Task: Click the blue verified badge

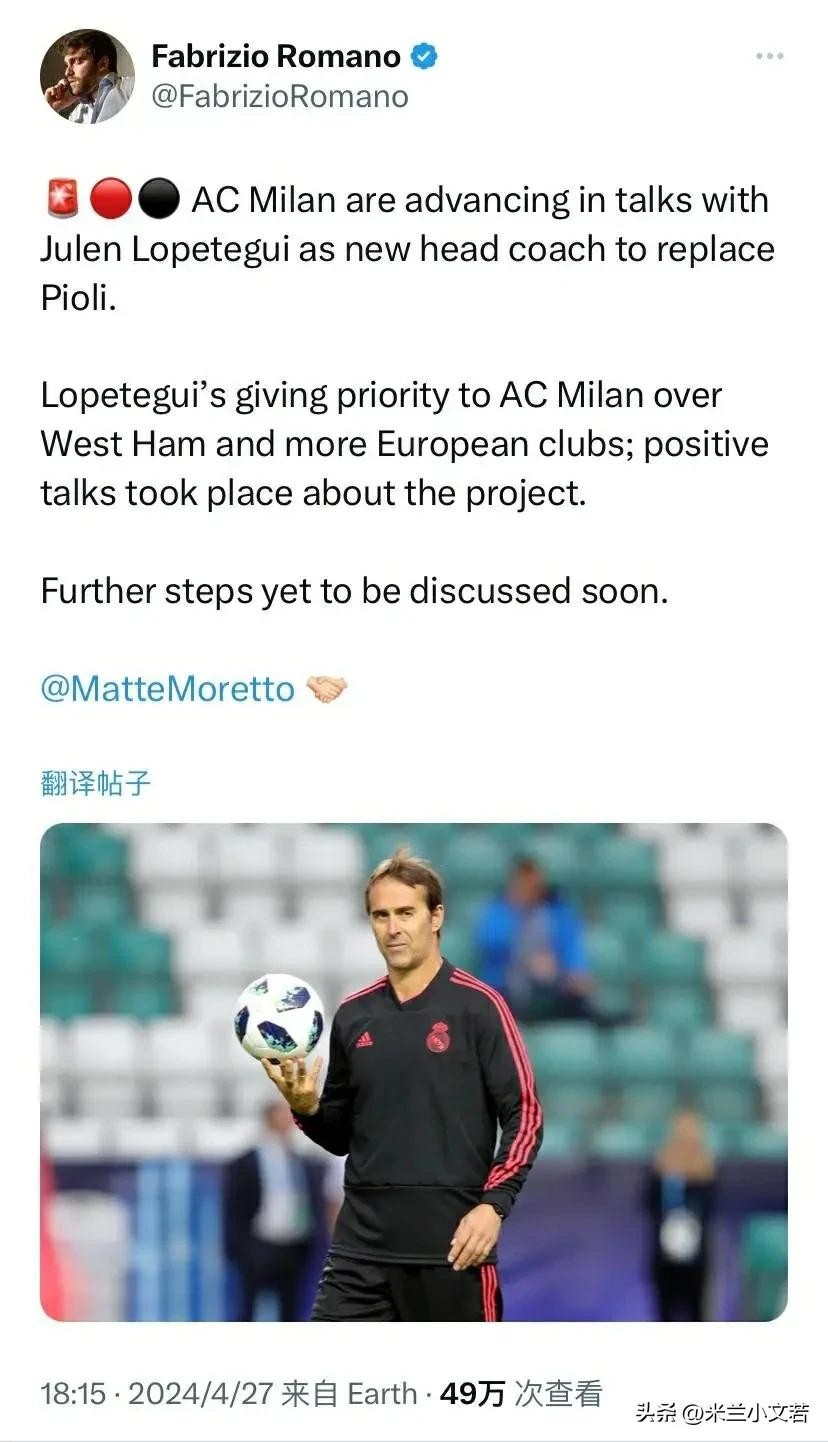Action: 424,57
